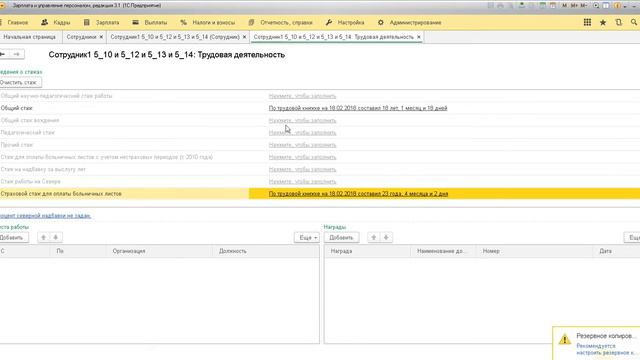
Task: Open the functions menu grid icon
Action: (x=587, y=22)
